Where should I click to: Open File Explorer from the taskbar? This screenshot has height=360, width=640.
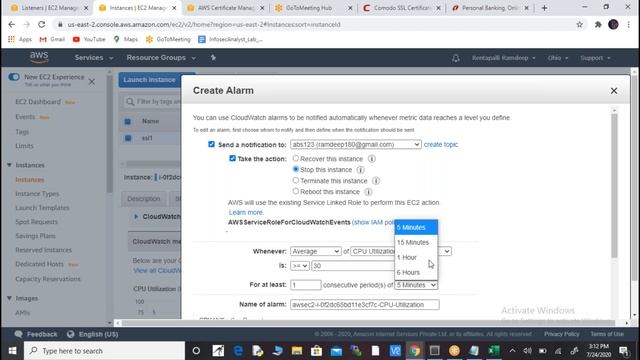click(x=297, y=351)
